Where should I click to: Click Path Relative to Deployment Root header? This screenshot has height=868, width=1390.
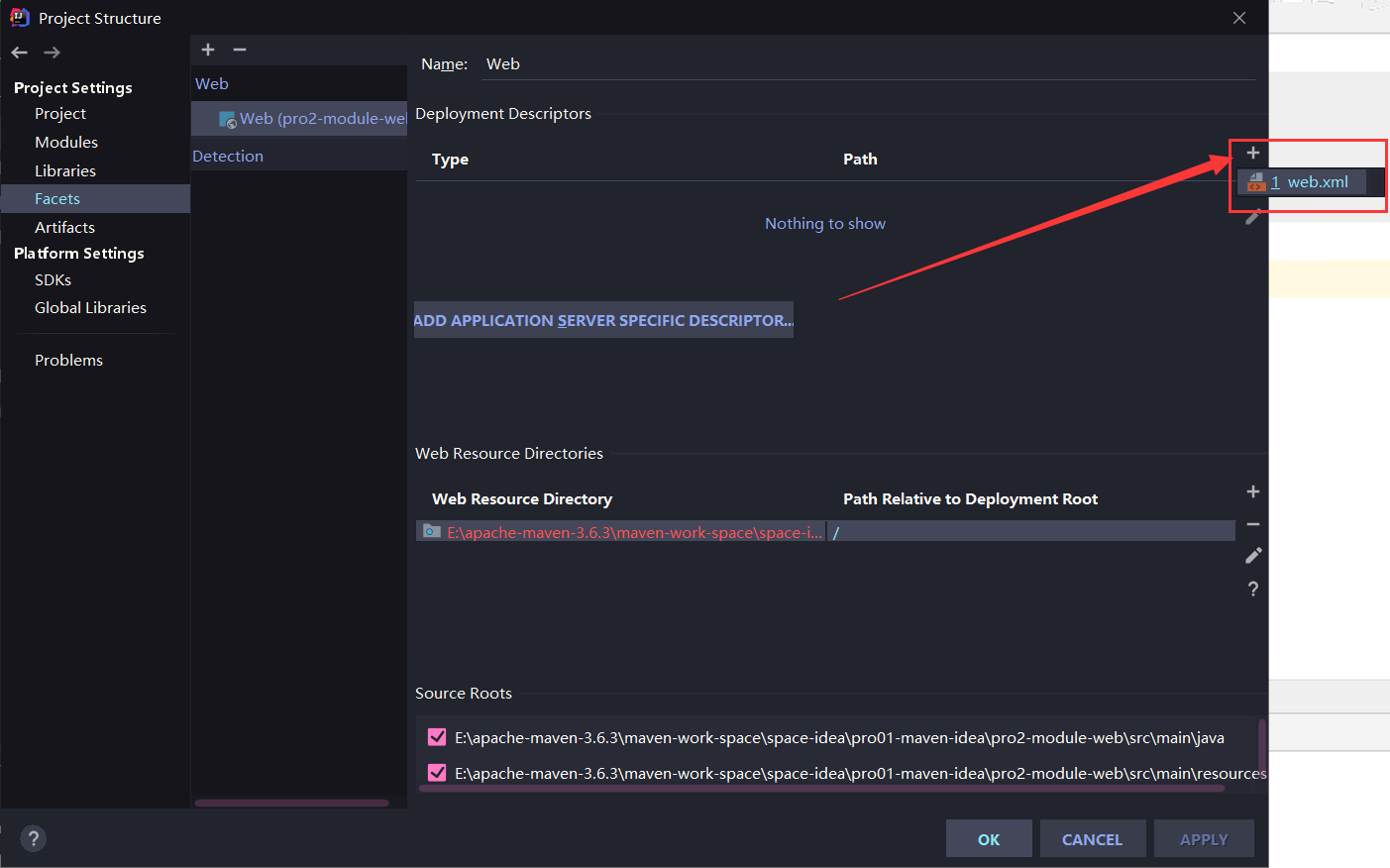[x=970, y=499]
